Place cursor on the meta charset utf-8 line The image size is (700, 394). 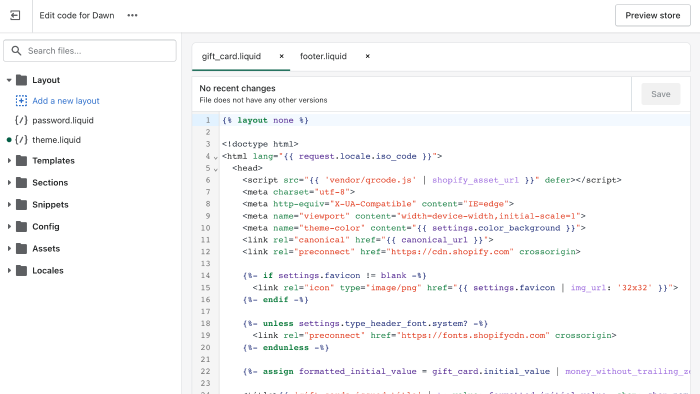tap(299, 192)
